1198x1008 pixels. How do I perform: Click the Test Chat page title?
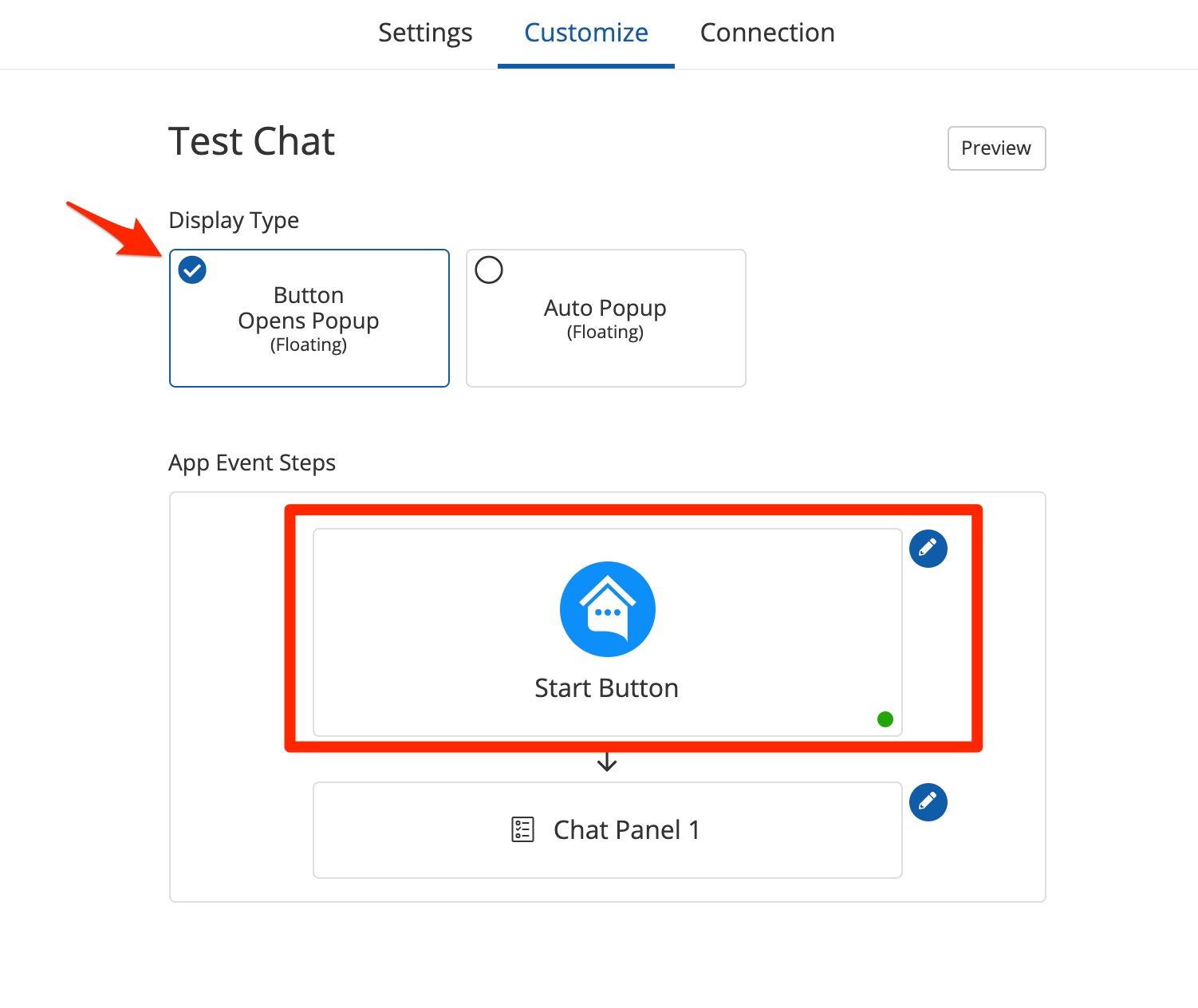pos(252,142)
